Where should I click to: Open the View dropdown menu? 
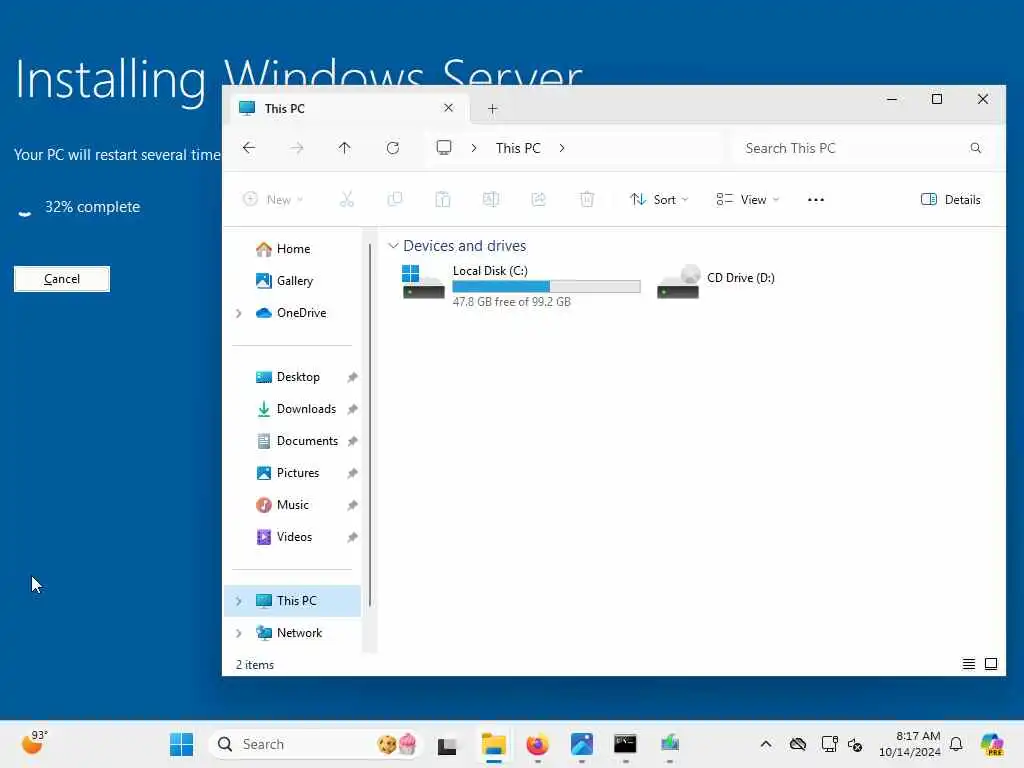(748, 199)
